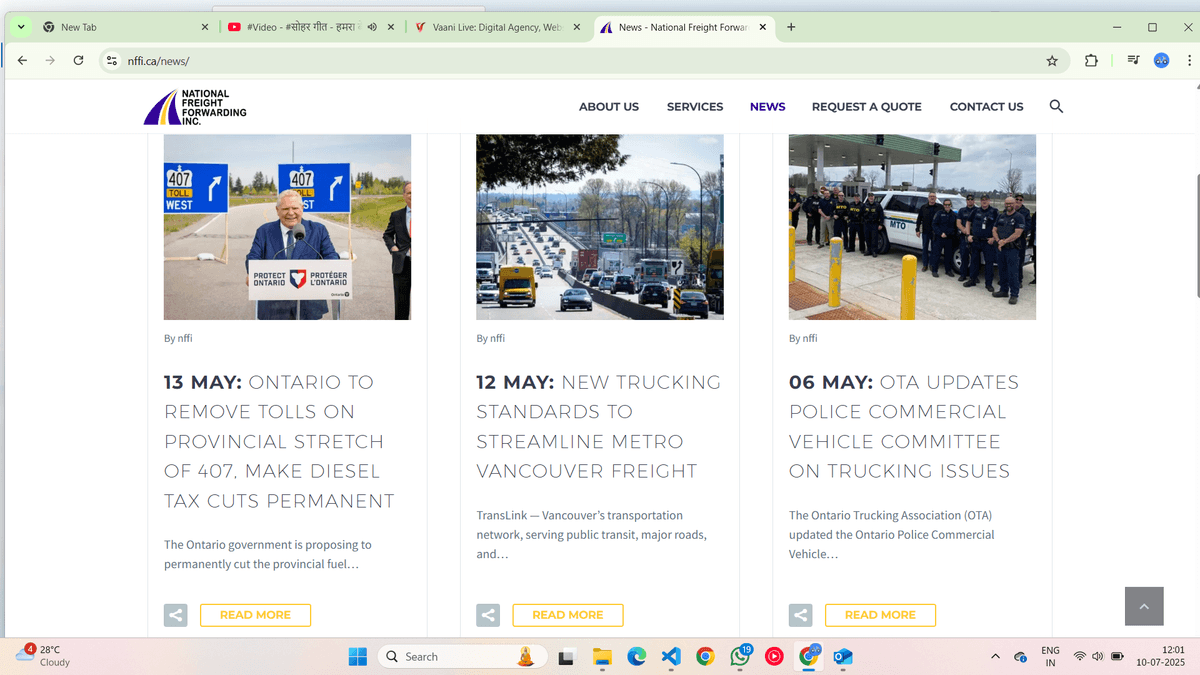Open the SERVICES menu item
The height and width of the screenshot is (675, 1200).
tap(695, 107)
